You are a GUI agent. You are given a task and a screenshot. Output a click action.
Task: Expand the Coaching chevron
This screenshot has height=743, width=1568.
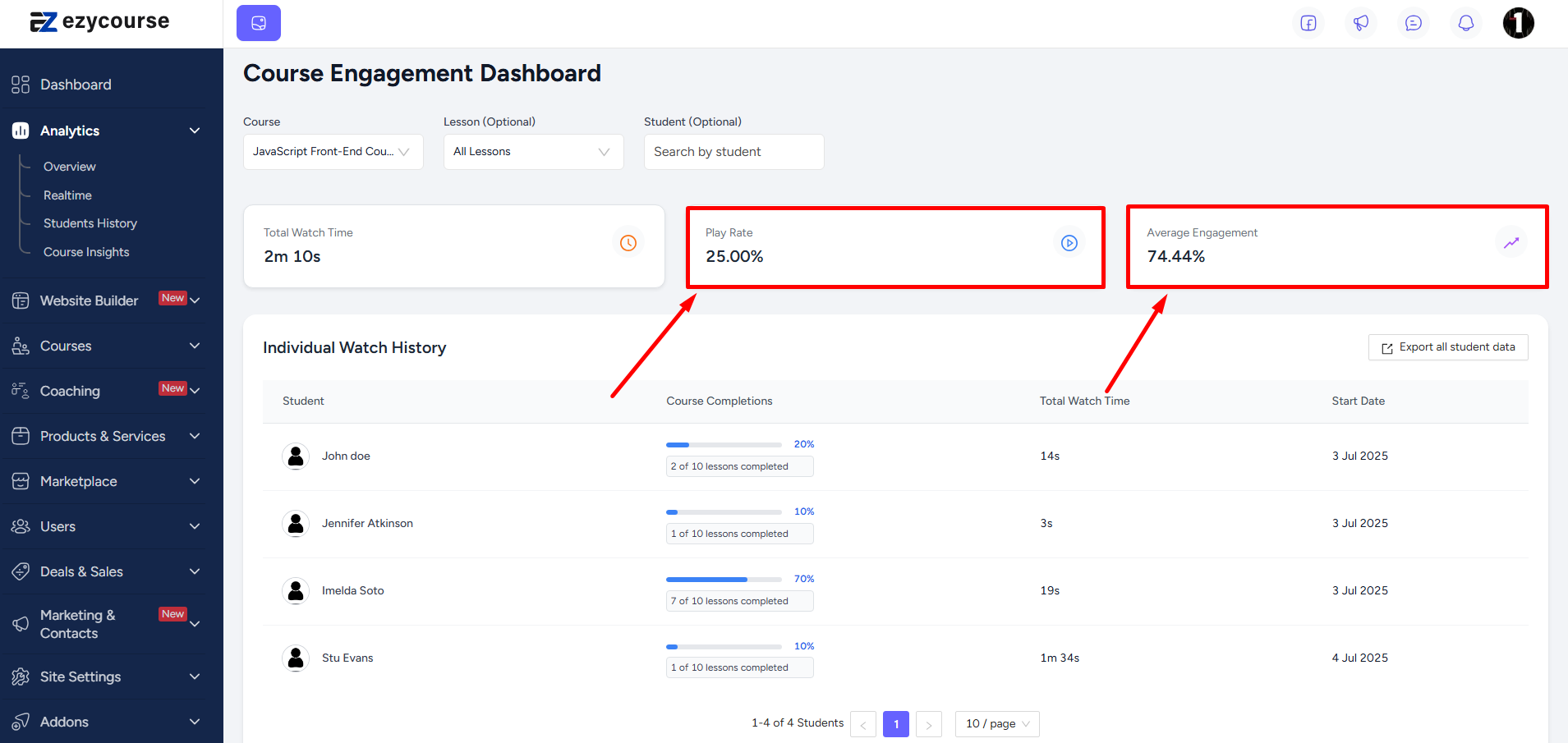pos(195,391)
